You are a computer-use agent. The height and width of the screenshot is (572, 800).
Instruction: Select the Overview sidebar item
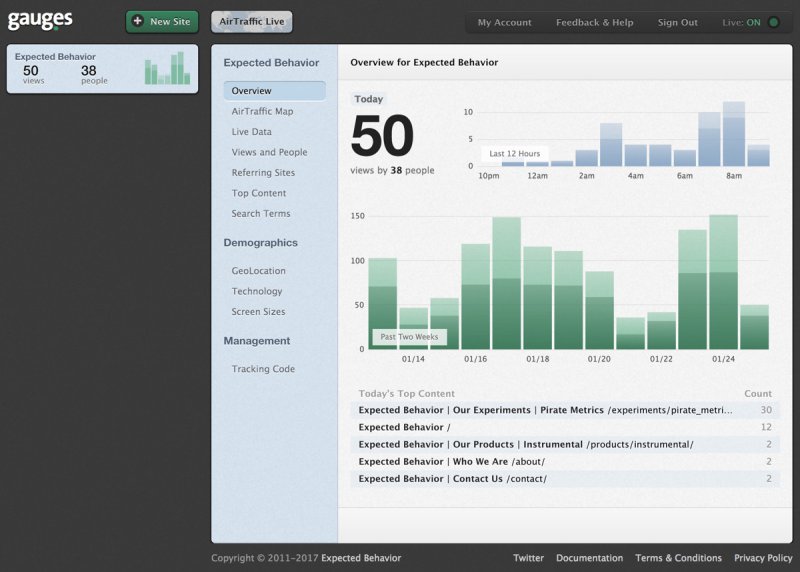(274, 91)
